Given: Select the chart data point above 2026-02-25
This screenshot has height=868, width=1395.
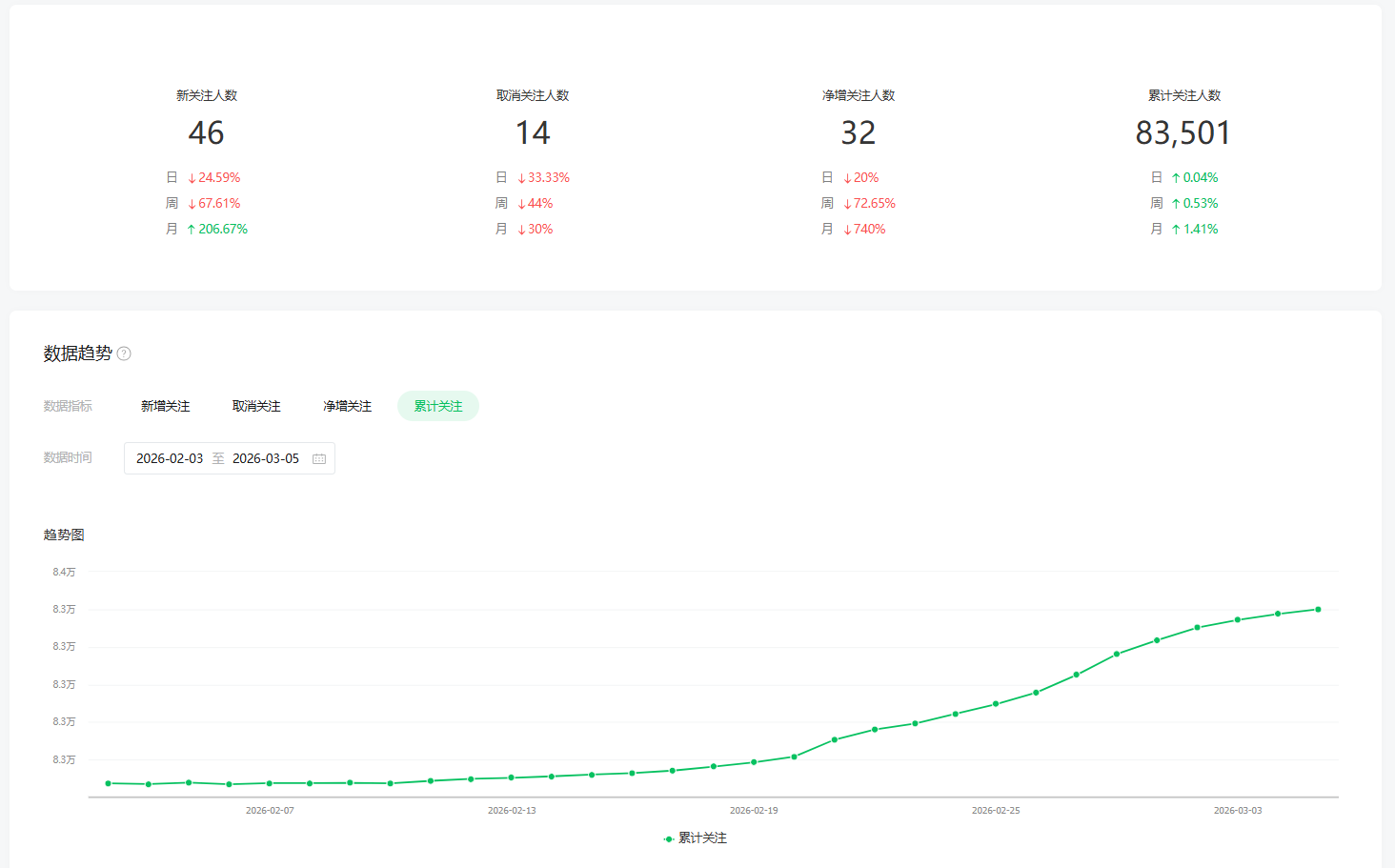Looking at the screenshot, I should (996, 704).
